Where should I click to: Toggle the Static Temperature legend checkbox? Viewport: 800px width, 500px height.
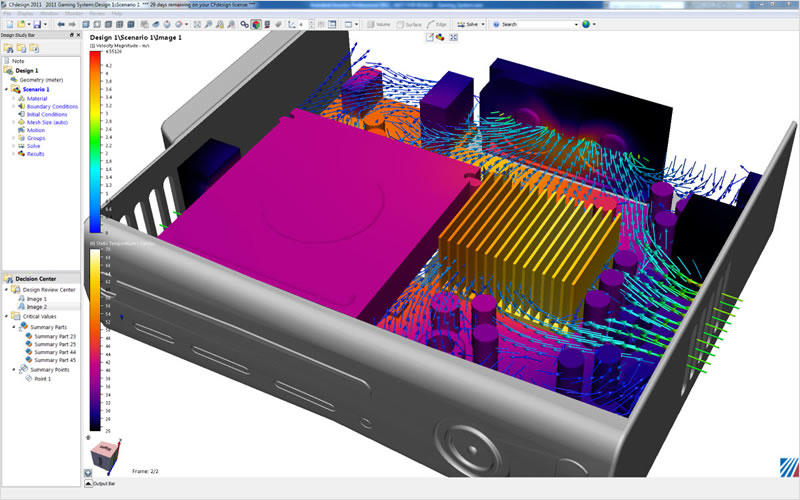point(92,243)
